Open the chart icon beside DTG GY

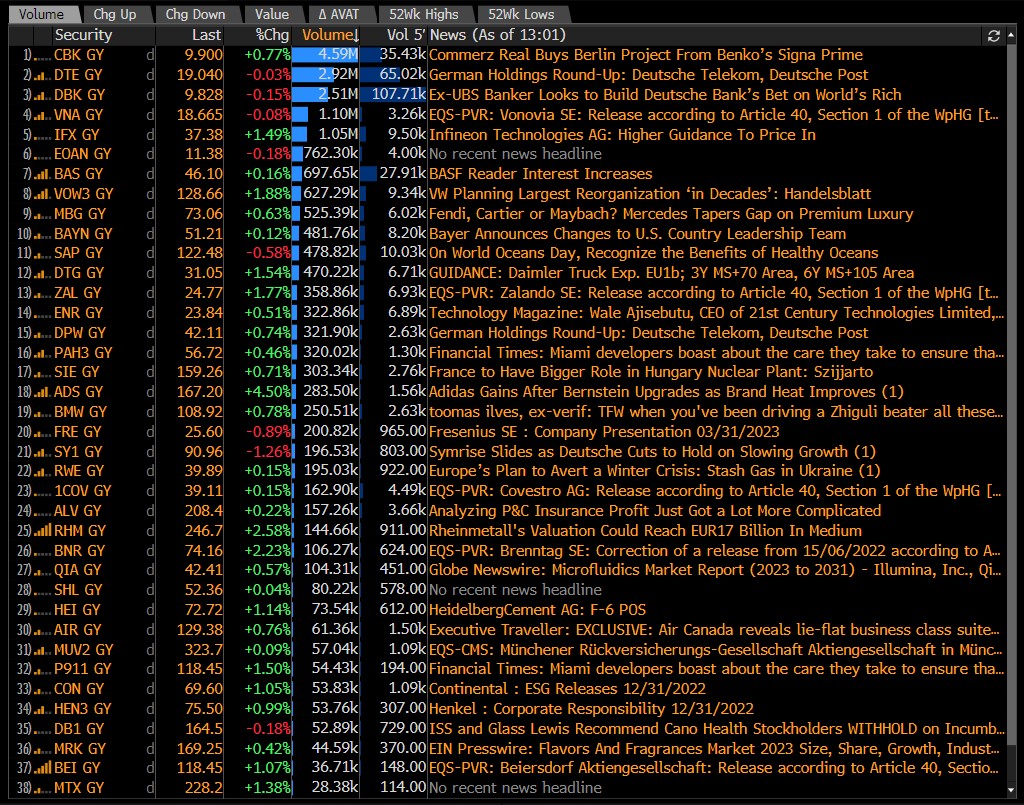(42, 274)
